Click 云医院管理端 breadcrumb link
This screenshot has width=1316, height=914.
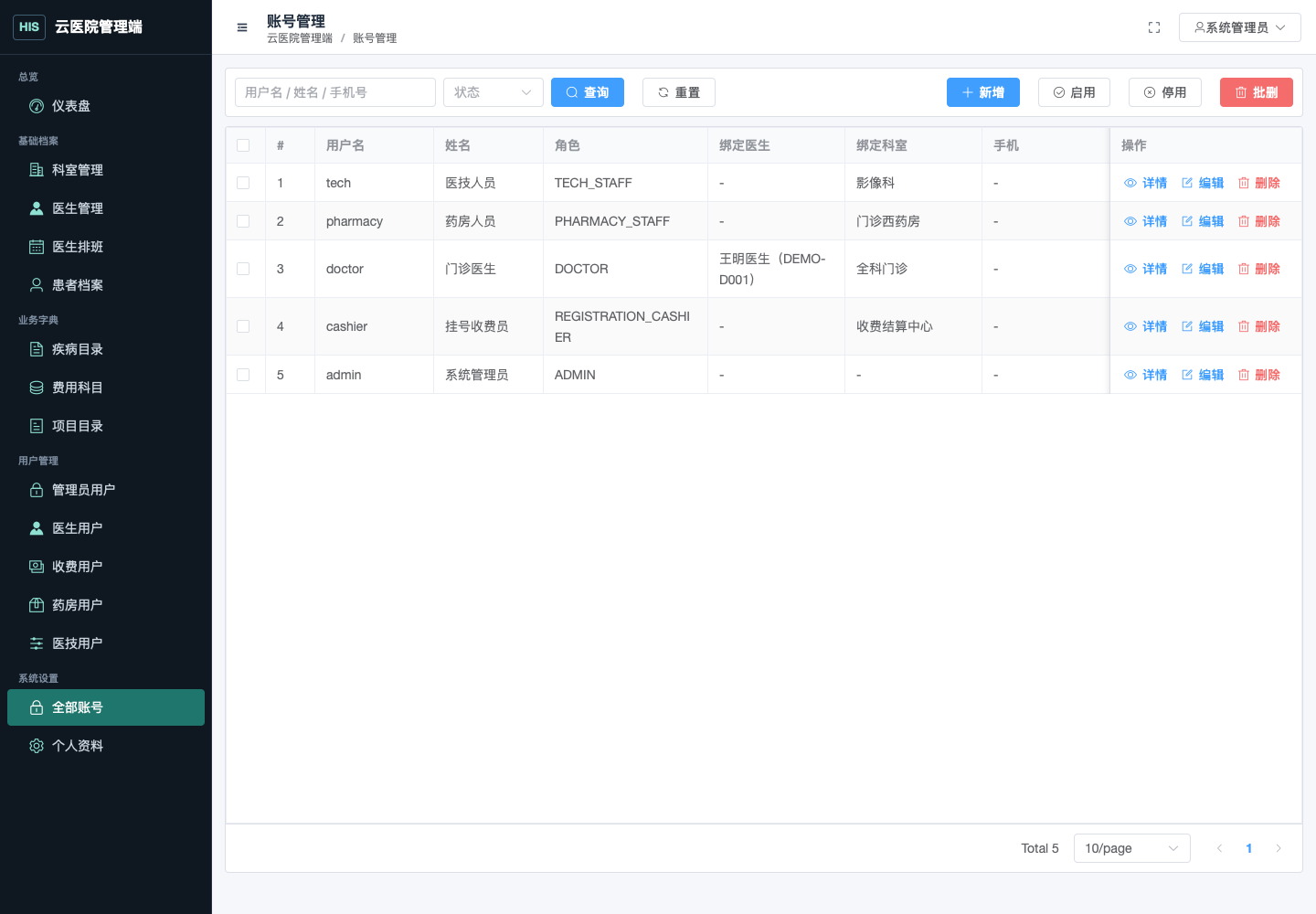tap(300, 38)
